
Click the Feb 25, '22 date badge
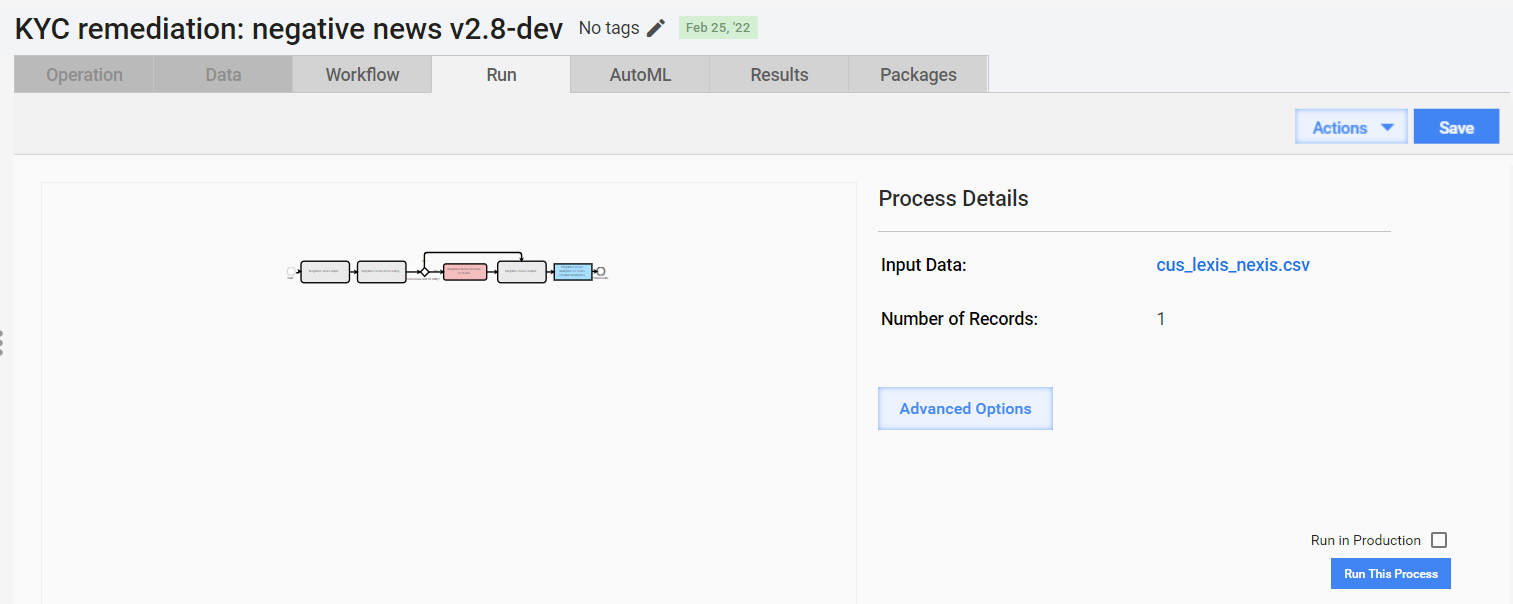(x=718, y=28)
